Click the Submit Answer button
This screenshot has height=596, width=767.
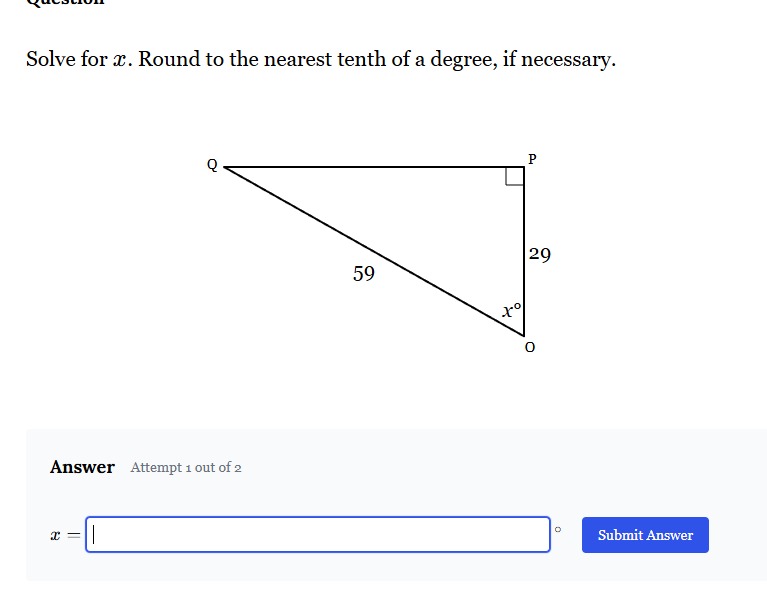(x=645, y=535)
